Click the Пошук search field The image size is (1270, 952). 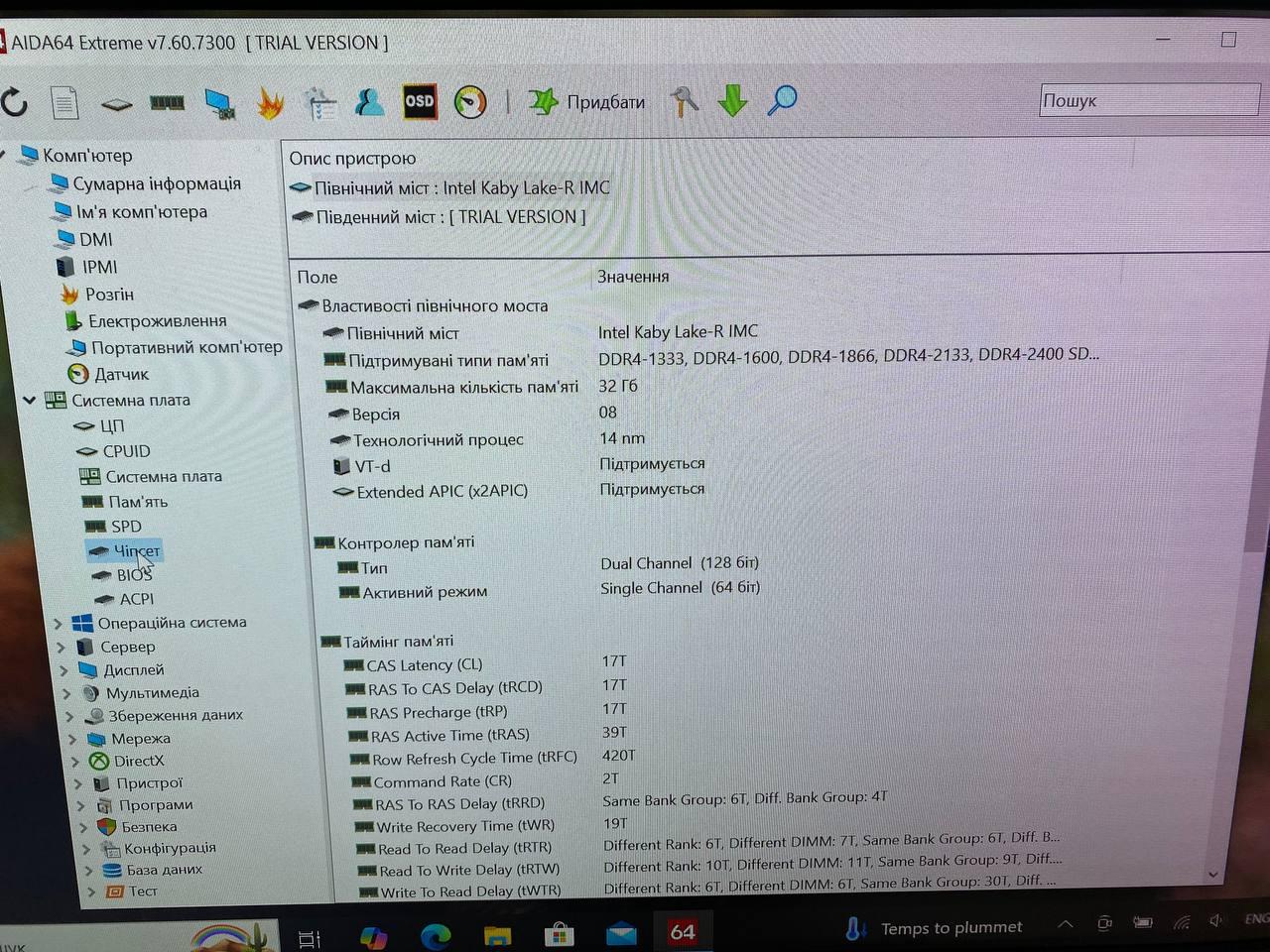click(1149, 100)
